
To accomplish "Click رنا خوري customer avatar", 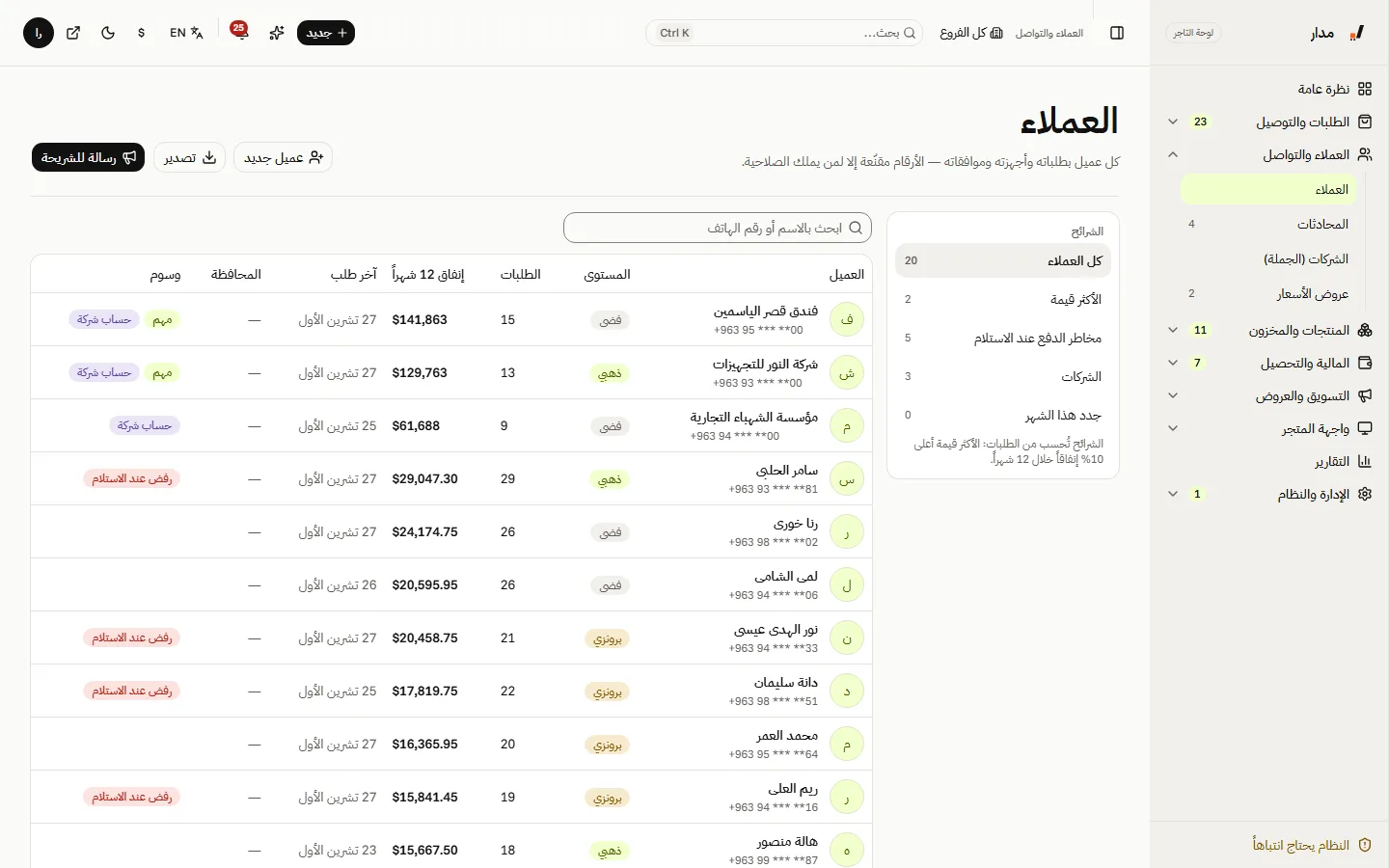I will [847, 531].
